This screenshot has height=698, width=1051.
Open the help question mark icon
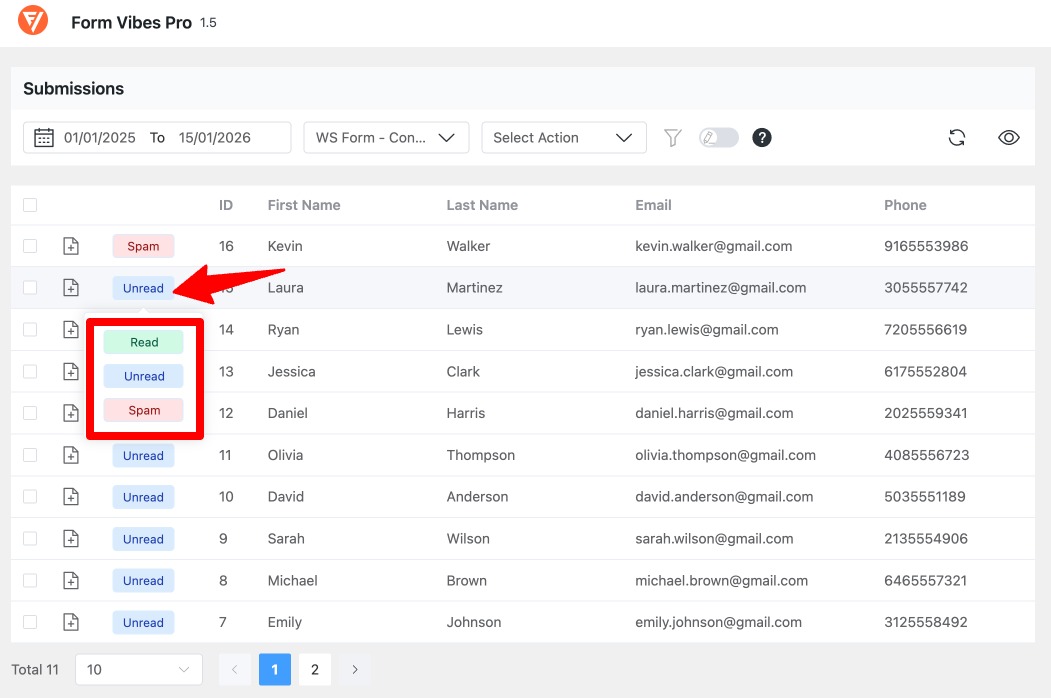click(762, 137)
